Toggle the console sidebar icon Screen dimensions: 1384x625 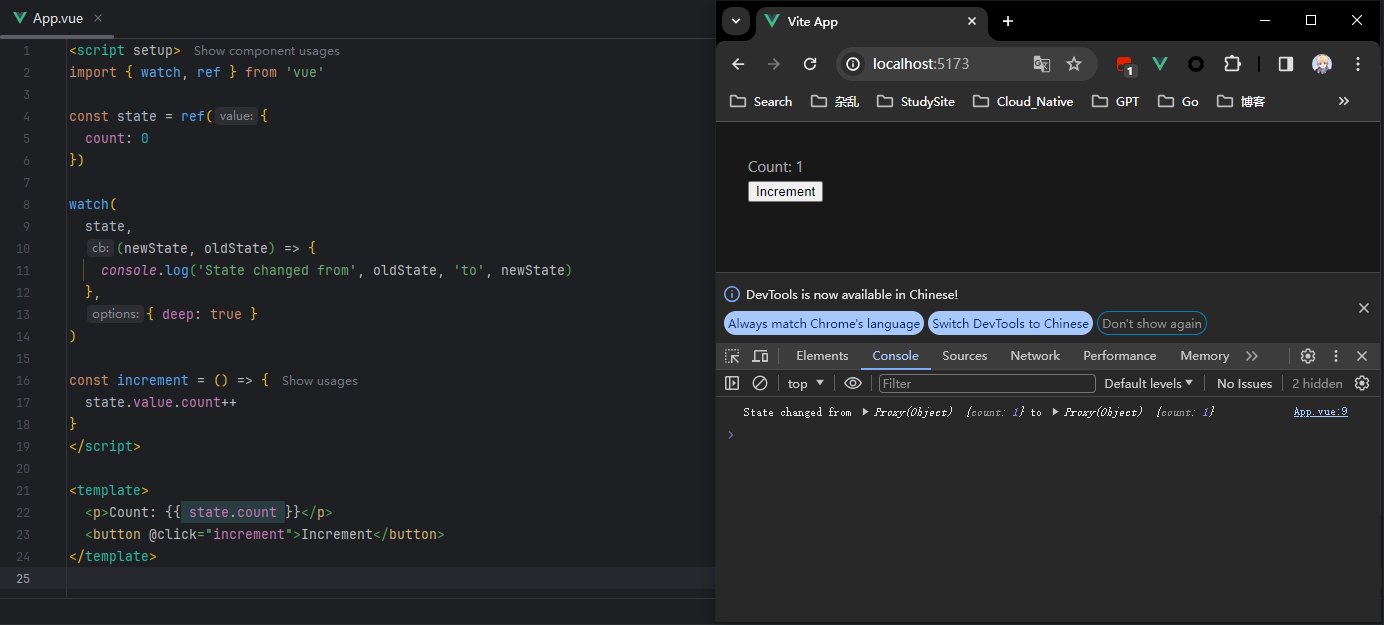732,383
